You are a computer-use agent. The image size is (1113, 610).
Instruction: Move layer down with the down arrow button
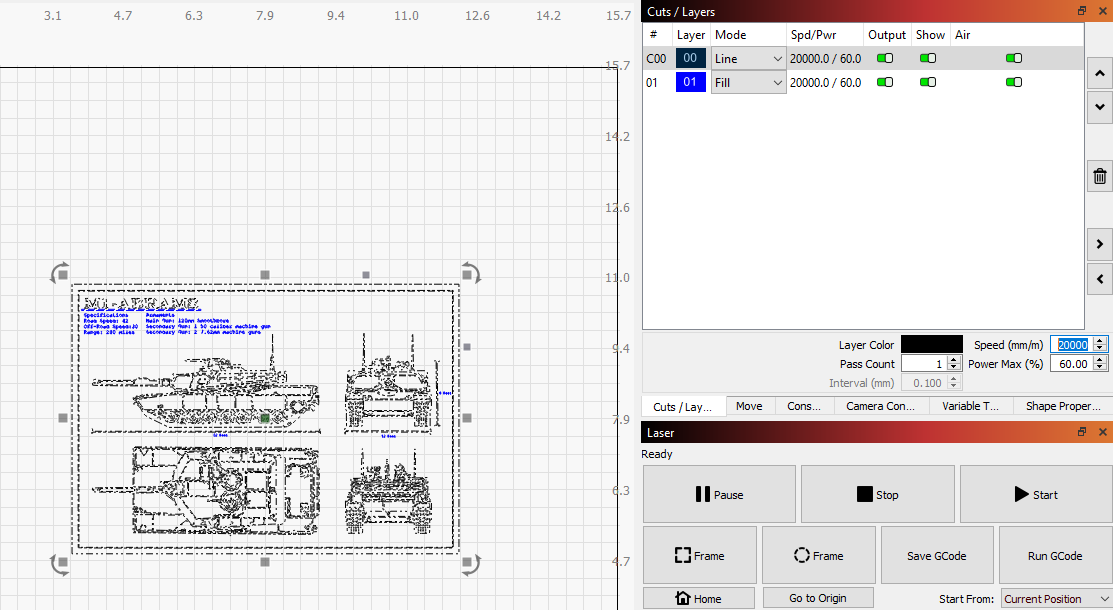(1099, 106)
